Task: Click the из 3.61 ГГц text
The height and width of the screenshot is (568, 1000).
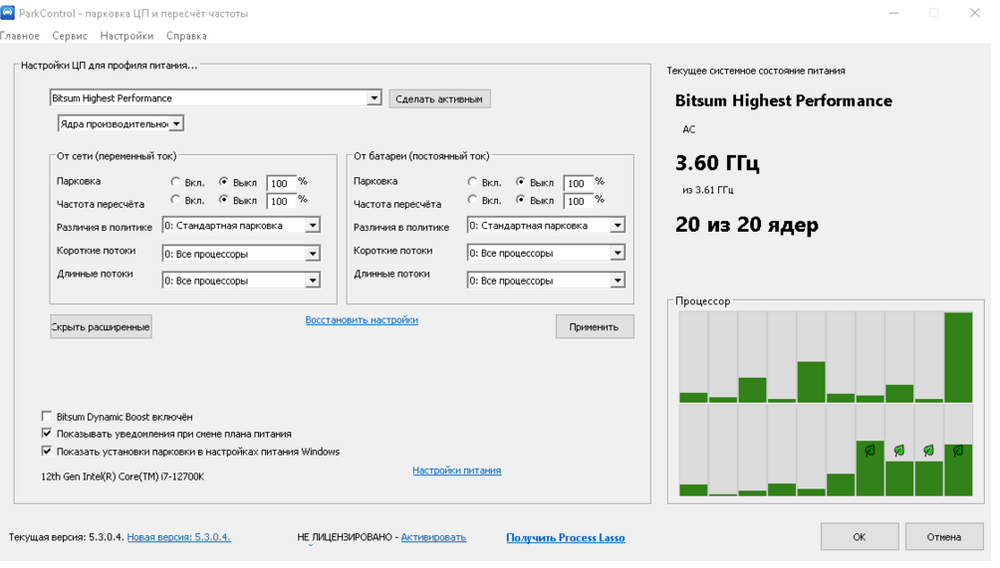Action: (708, 190)
